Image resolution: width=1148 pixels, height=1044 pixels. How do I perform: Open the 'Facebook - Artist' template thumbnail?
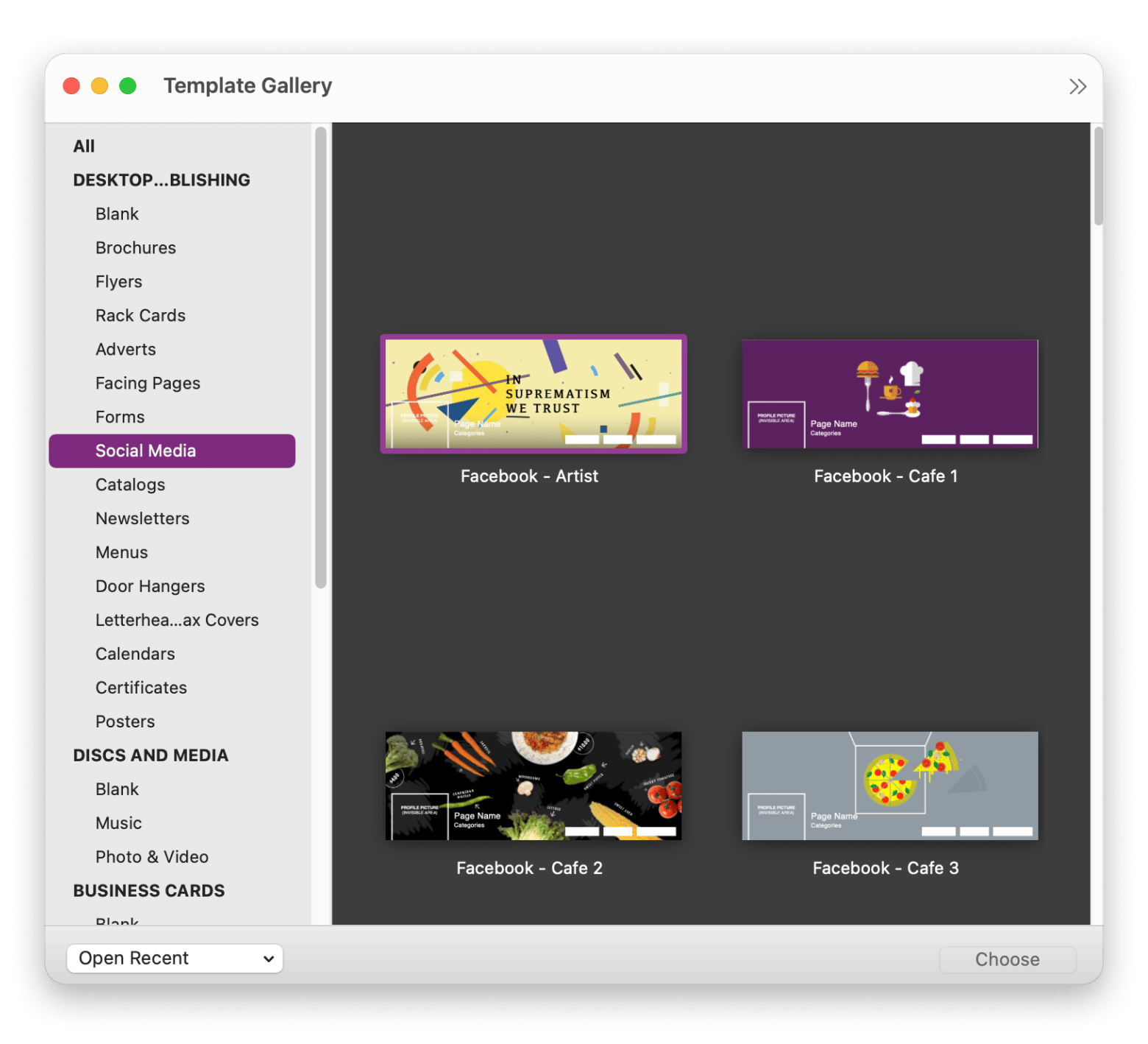click(533, 394)
